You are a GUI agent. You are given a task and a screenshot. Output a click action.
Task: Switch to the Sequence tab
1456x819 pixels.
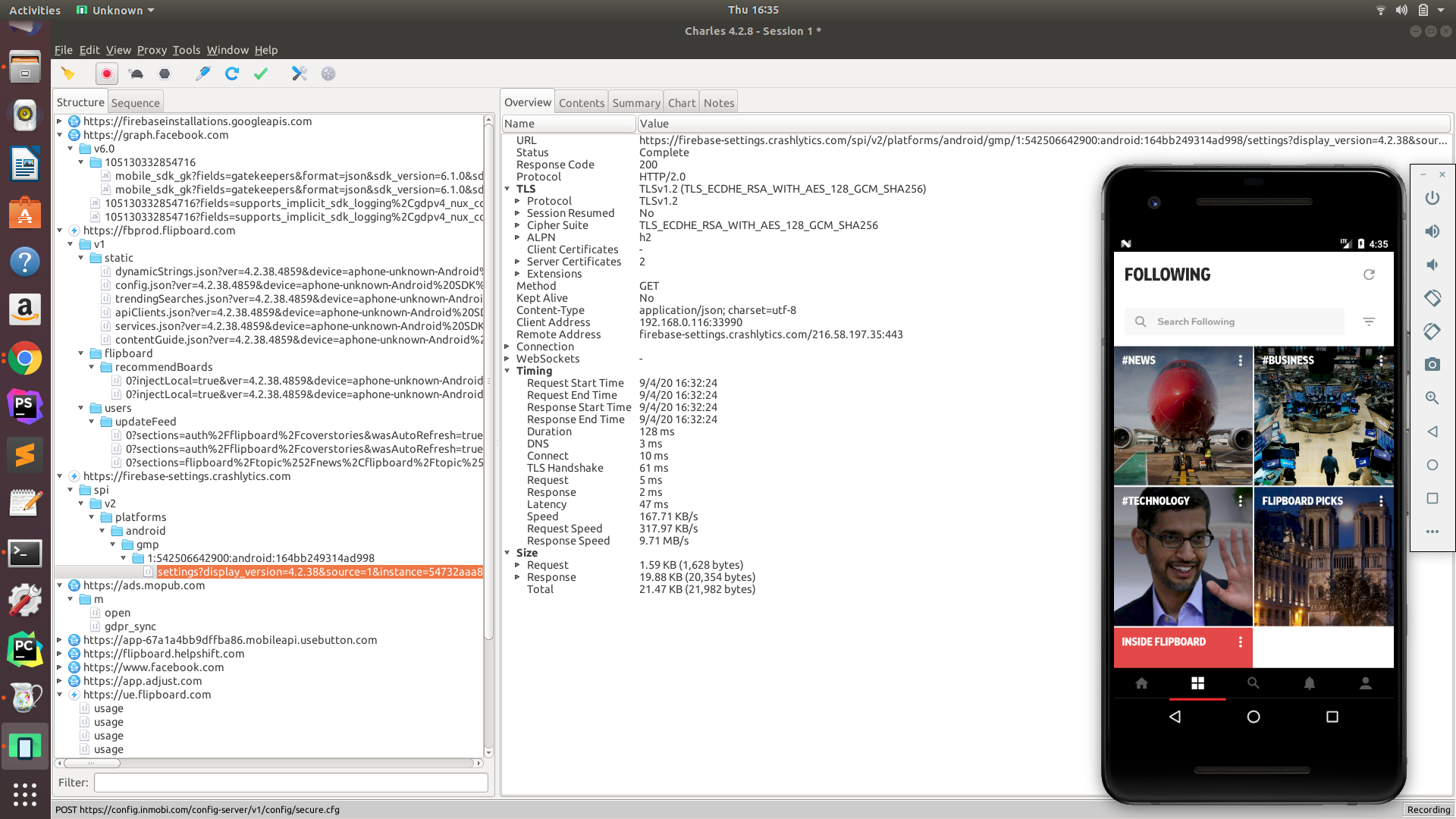135,103
